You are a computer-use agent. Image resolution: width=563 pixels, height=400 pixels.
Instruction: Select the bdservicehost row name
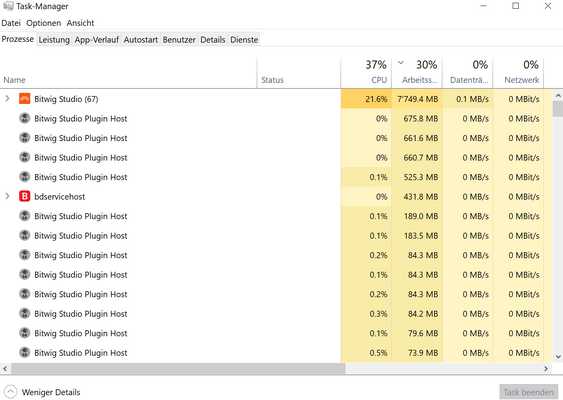tap(60, 197)
